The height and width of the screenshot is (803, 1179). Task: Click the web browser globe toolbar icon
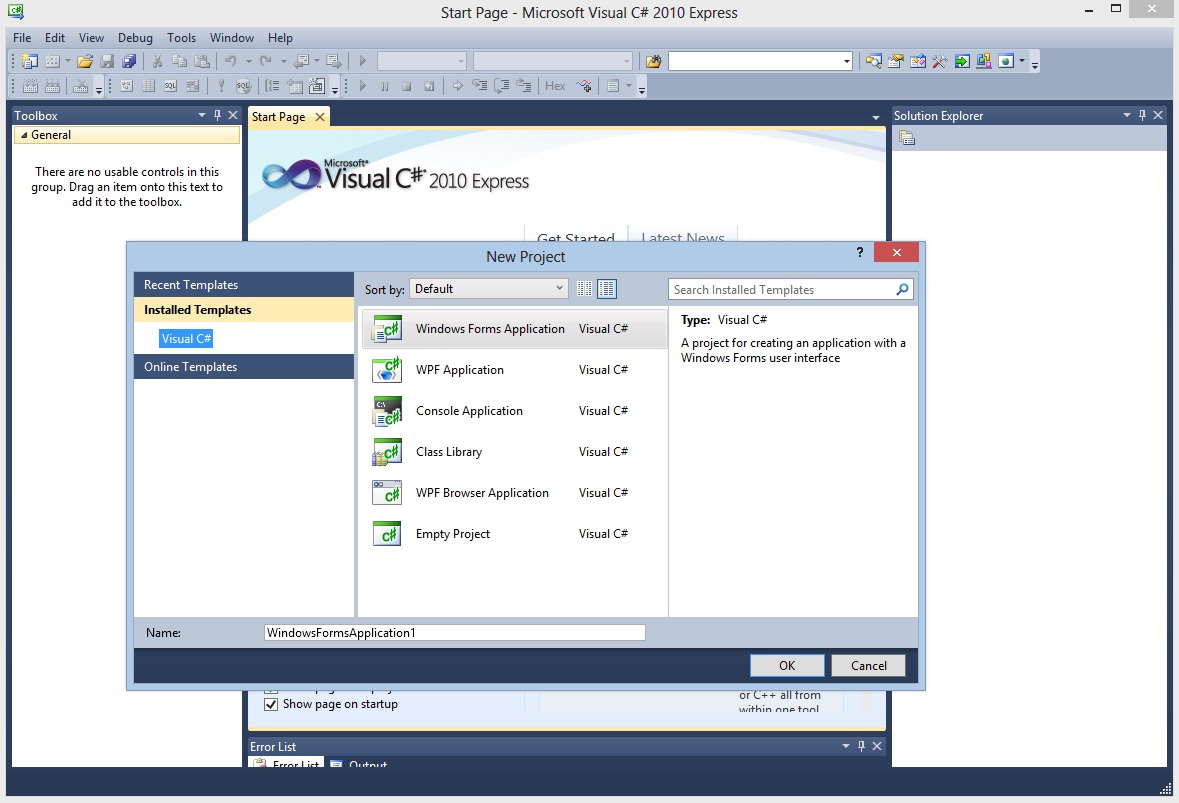coord(1006,62)
